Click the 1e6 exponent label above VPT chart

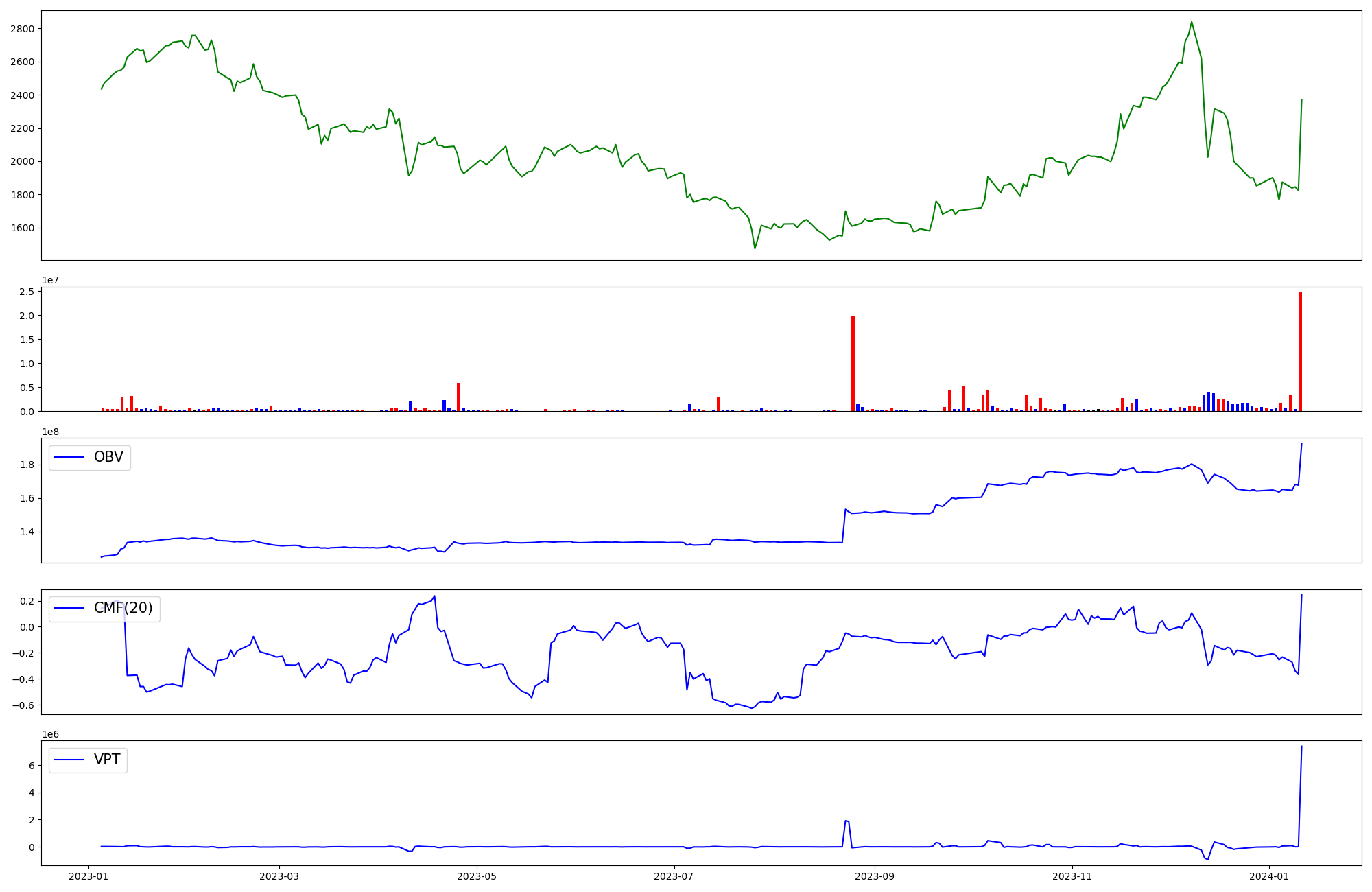point(51,734)
